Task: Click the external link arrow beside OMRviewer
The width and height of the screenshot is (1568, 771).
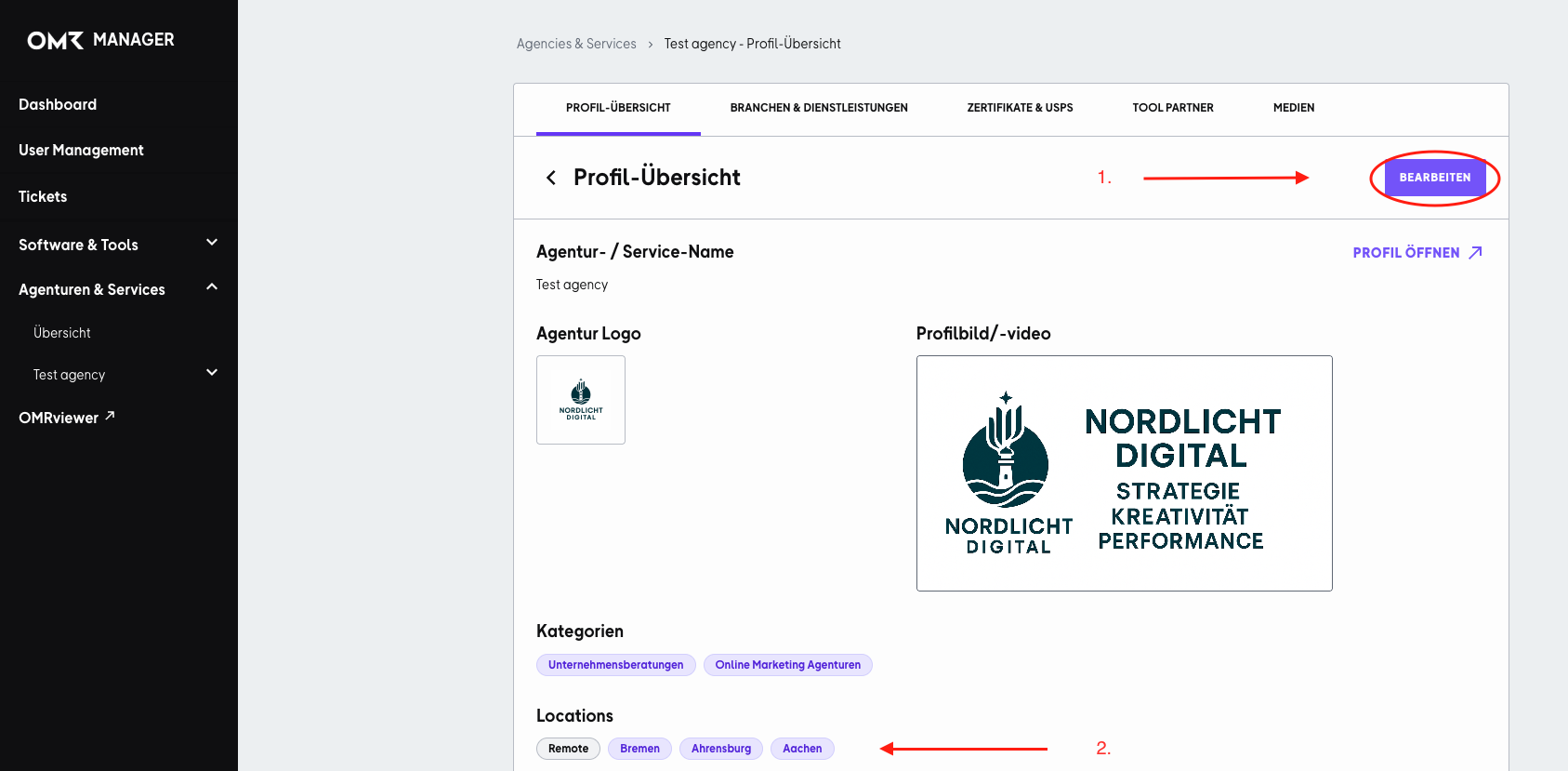Action: click(110, 416)
